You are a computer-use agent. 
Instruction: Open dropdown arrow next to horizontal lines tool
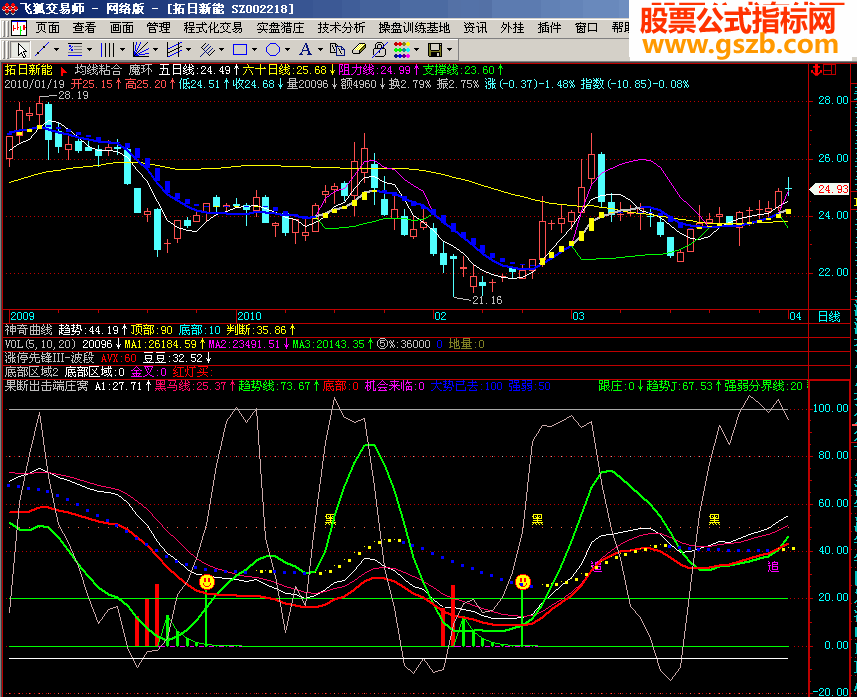pos(89,50)
